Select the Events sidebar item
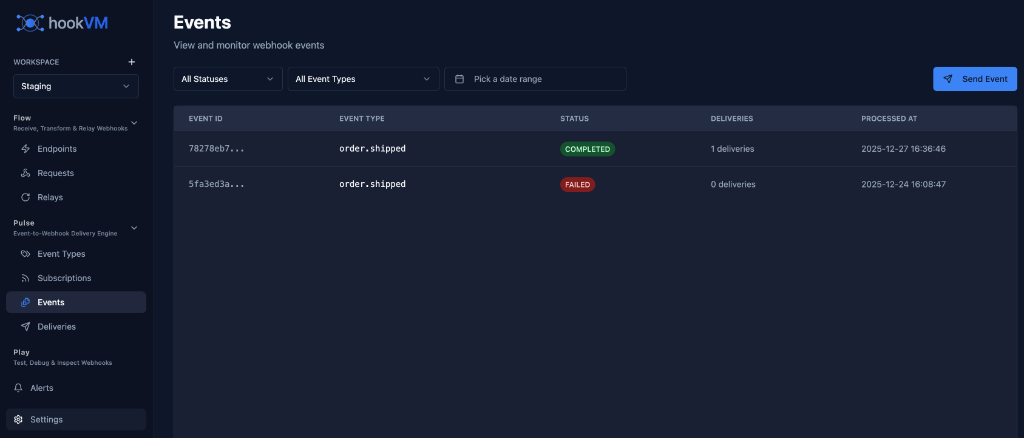The image size is (1024, 438). [51, 302]
